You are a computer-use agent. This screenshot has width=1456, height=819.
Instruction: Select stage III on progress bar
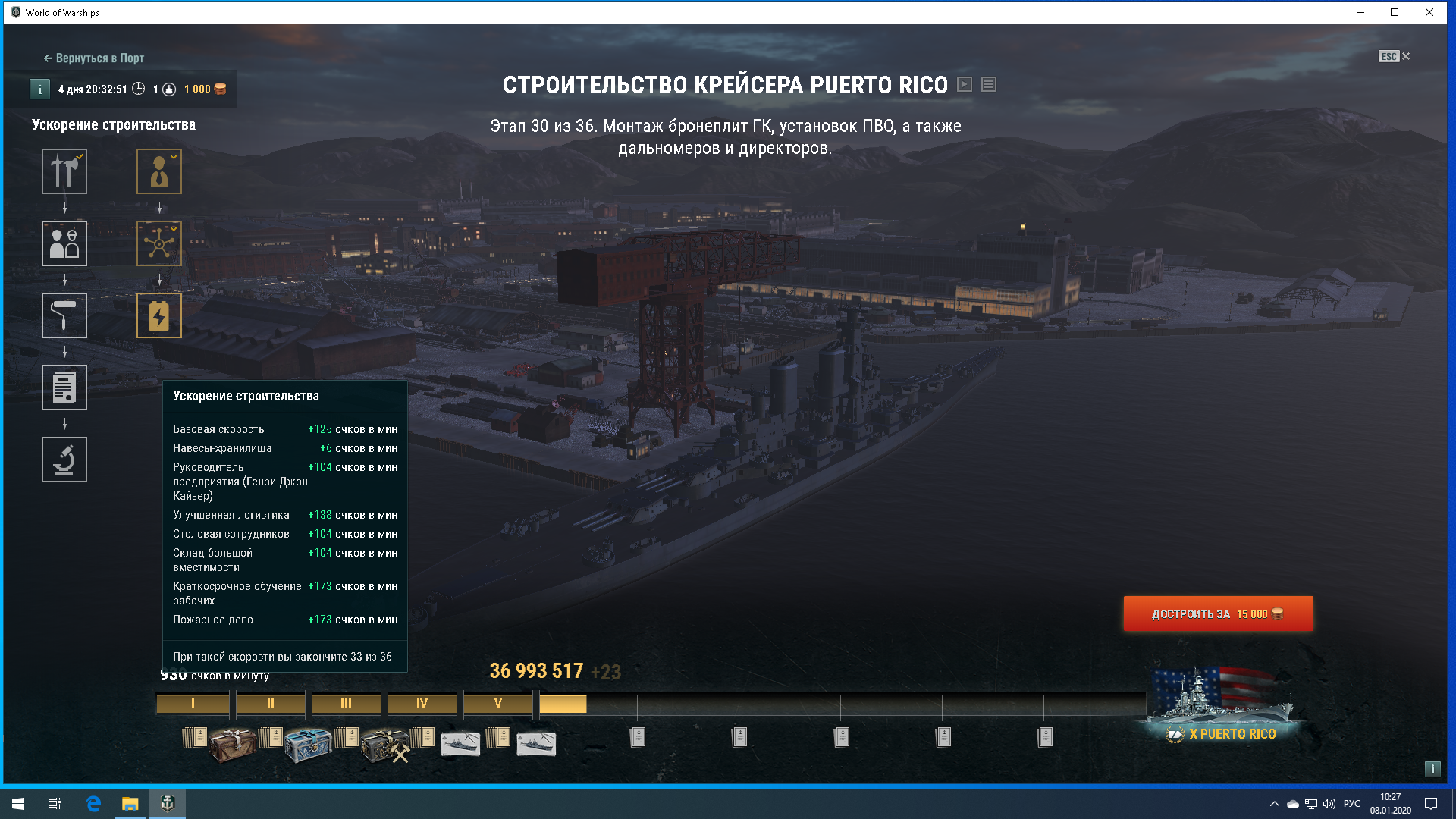click(346, 704)
